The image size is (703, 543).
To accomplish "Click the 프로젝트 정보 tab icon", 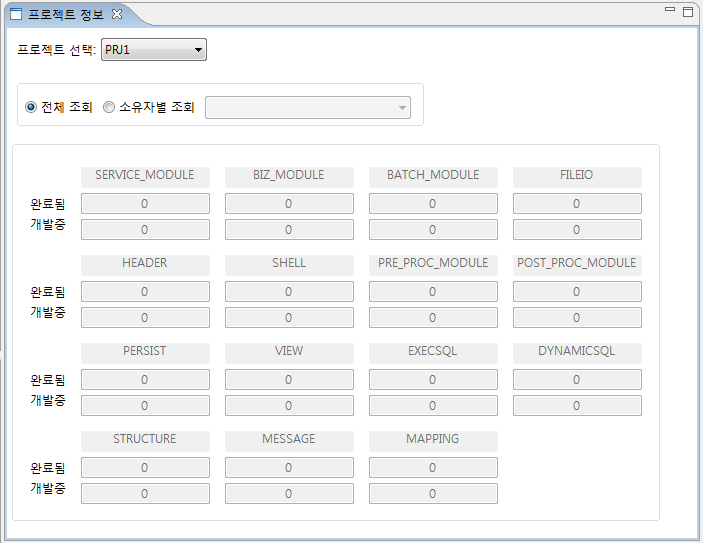I will click(15, 14).
